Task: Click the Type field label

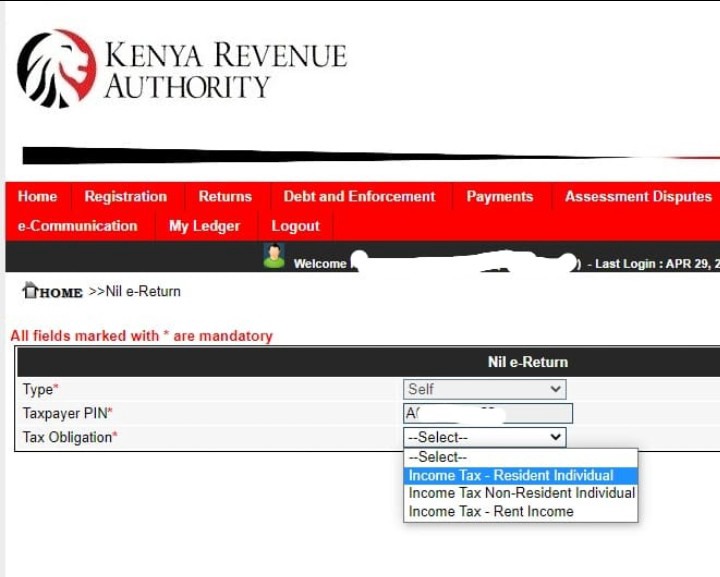Action: [x=40, y=389]
